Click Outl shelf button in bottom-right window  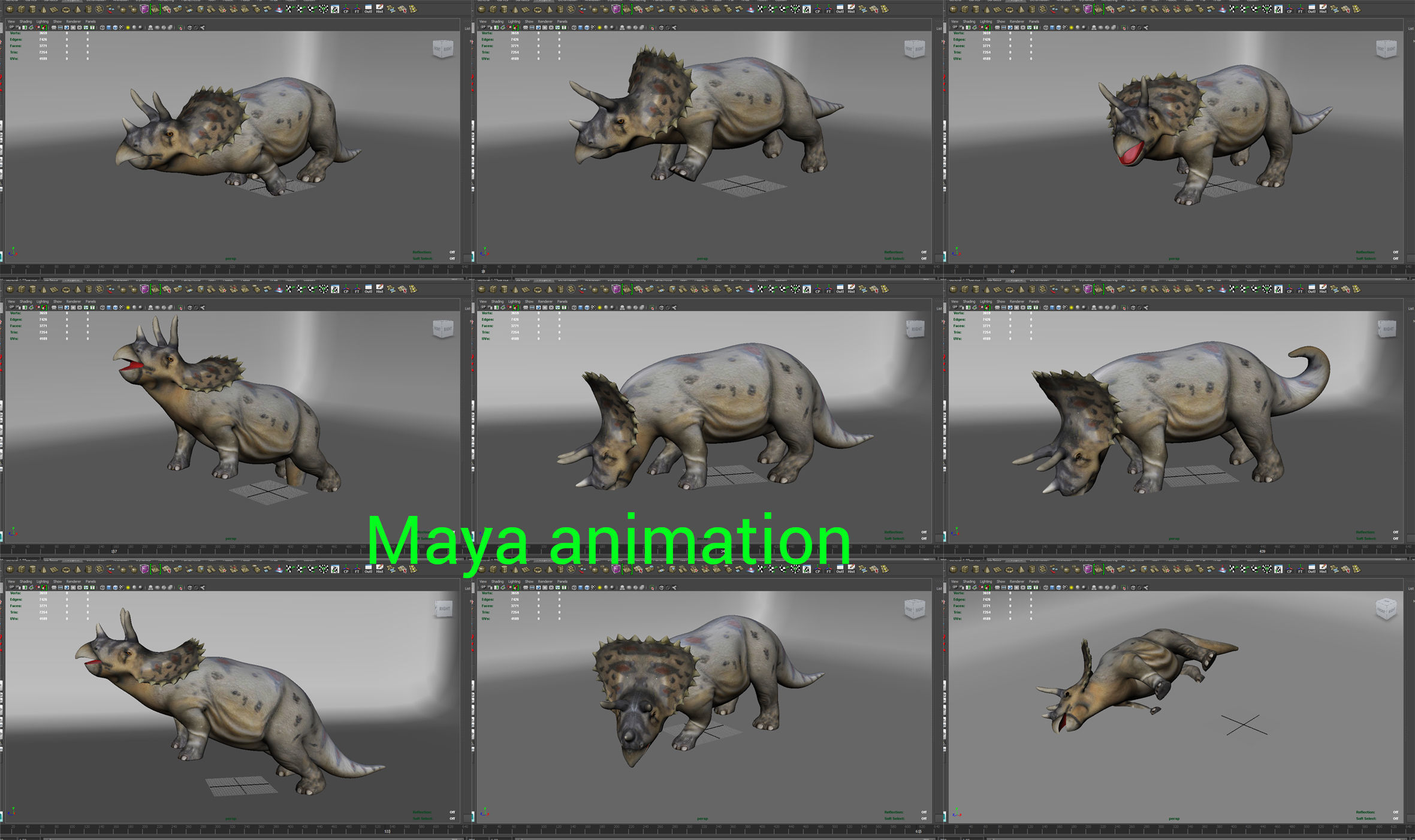tap(1311, 569)
